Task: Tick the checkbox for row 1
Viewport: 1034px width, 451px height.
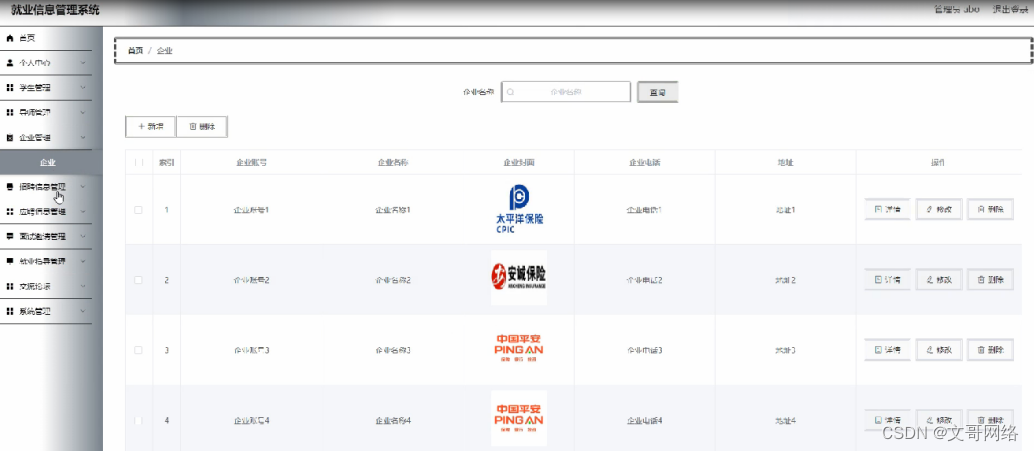Action: coord(138,210)
